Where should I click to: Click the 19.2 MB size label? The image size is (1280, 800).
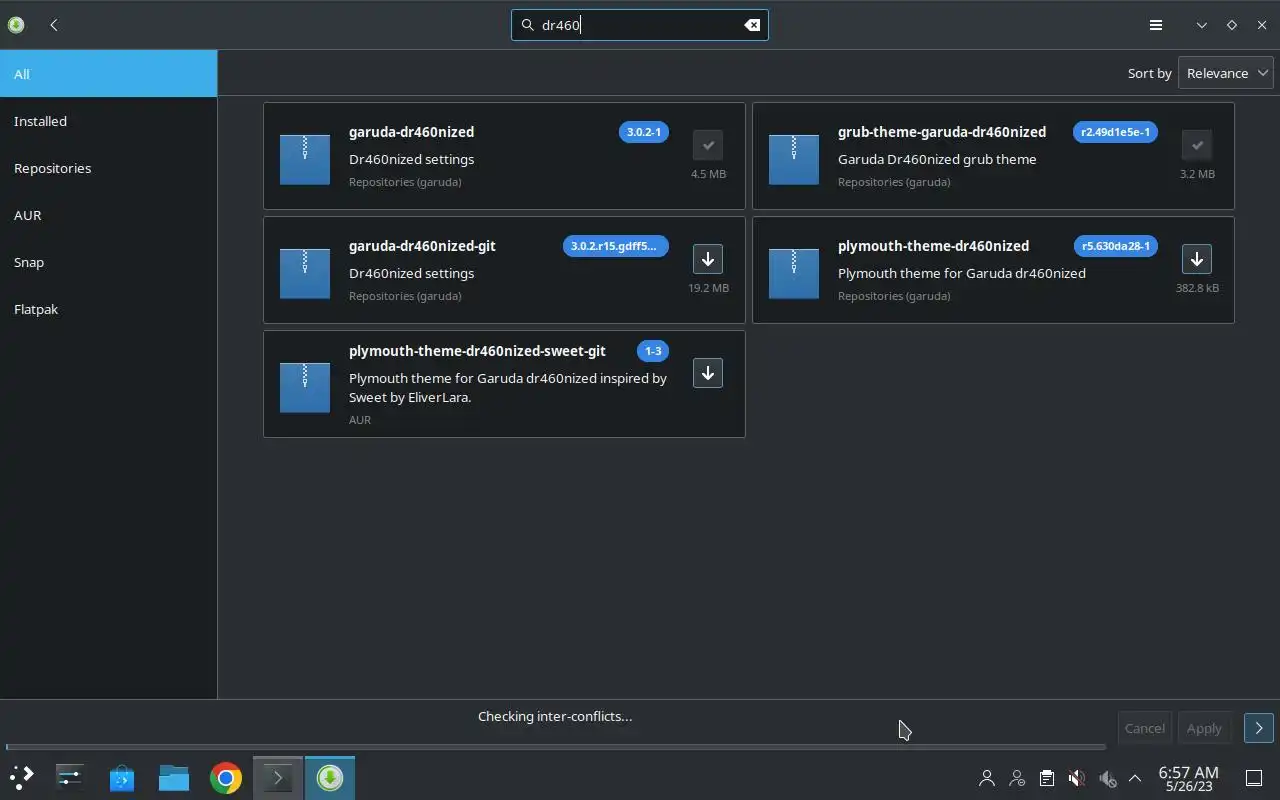click(708, 288)
